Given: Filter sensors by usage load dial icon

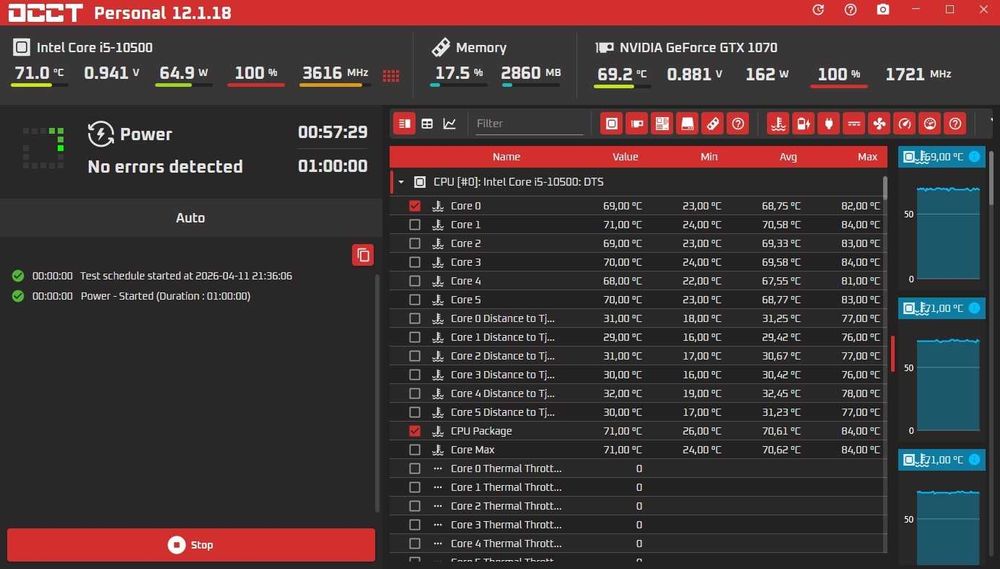Looking at the screenshot, I should (930, 124).
